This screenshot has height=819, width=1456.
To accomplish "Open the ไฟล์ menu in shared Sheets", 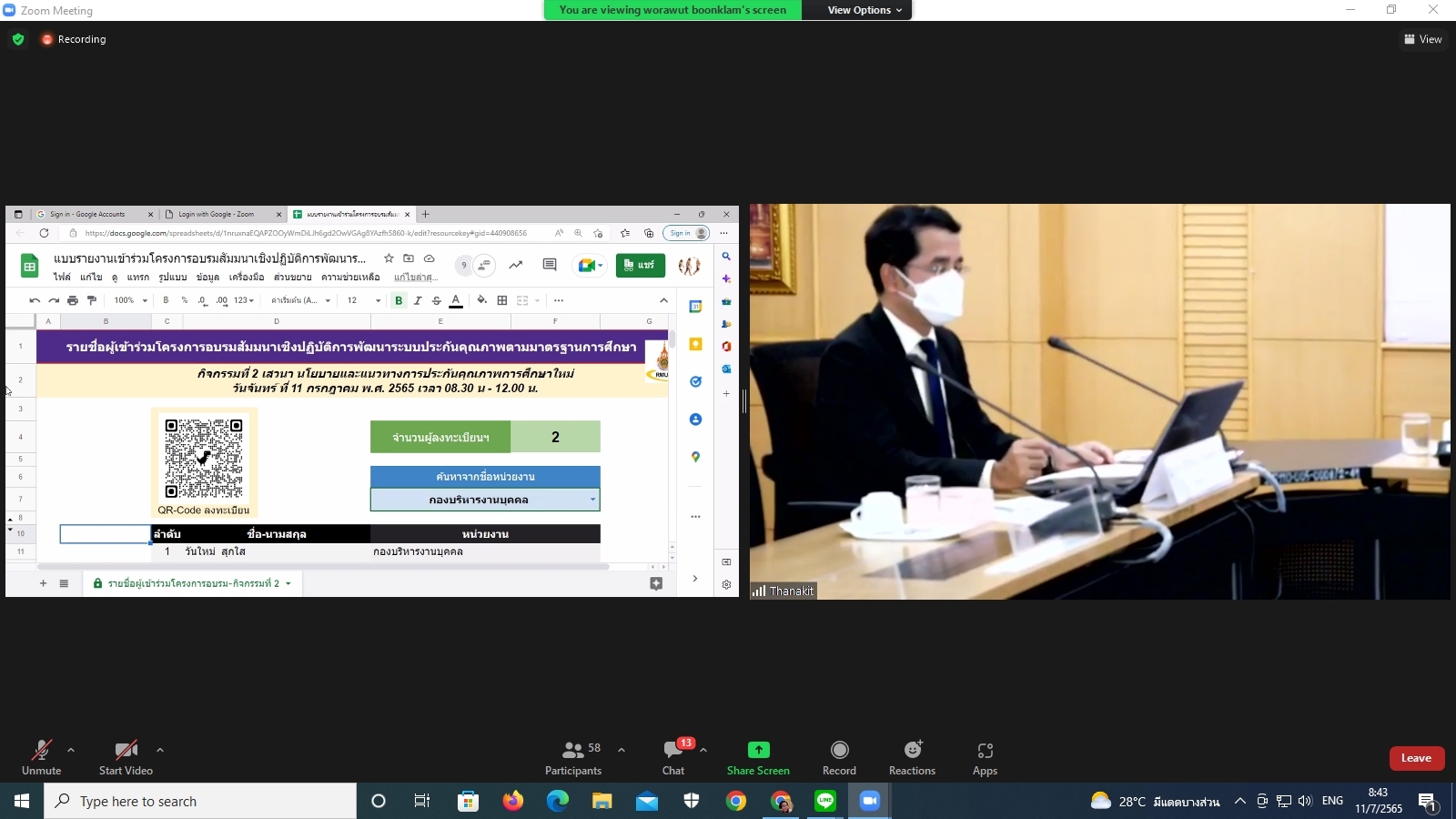I will pyautogui.click(x=62, y=277).
